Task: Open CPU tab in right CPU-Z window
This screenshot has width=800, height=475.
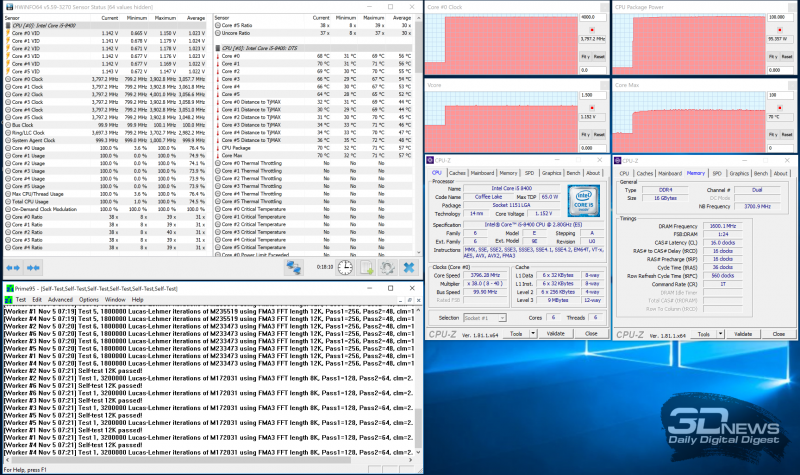Action: click(x=624, y=173)
